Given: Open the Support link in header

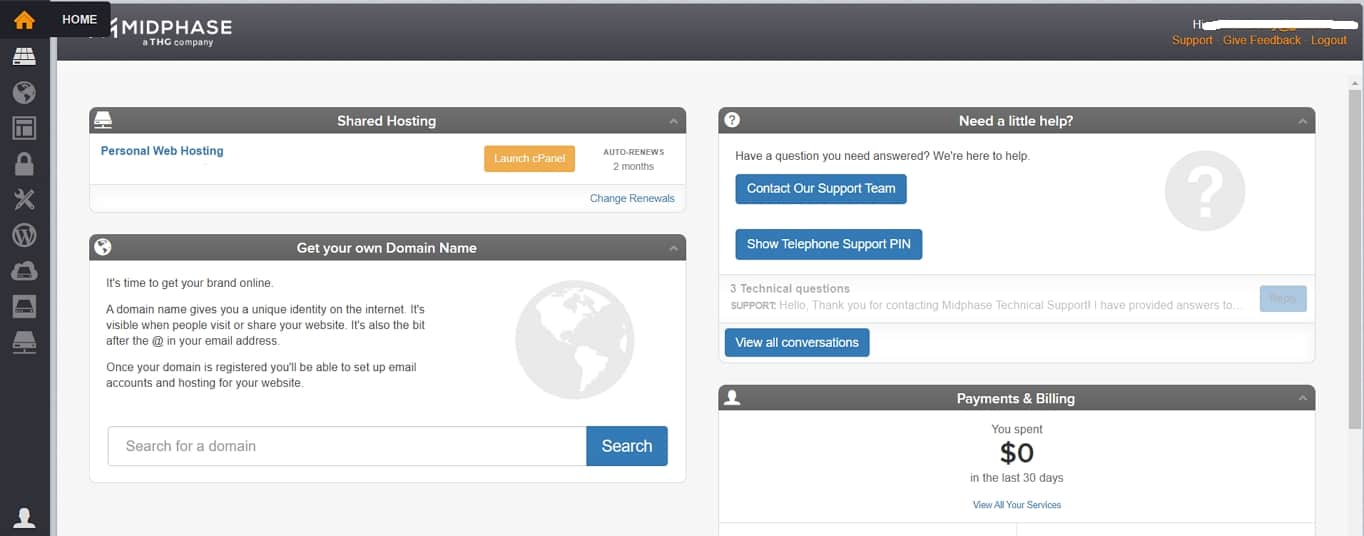Looking at the screenshot, I should click(x=1192, y=40).
